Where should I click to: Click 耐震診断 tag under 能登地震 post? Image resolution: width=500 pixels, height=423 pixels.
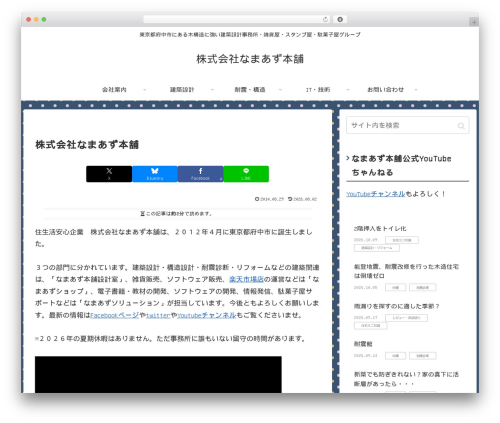(x=423, y=287)
